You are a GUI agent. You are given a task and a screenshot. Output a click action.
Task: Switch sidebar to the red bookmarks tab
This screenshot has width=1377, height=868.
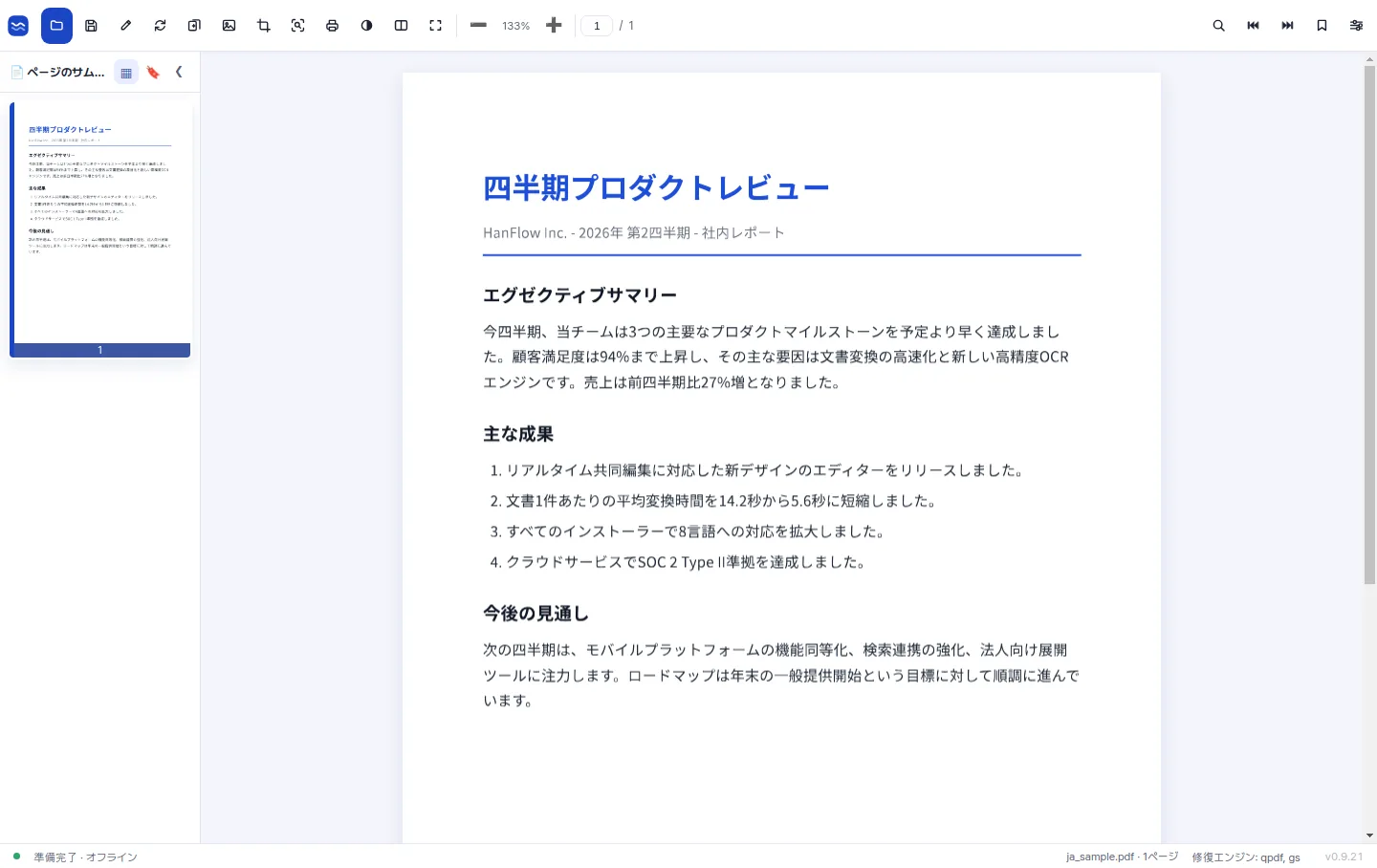153,73
